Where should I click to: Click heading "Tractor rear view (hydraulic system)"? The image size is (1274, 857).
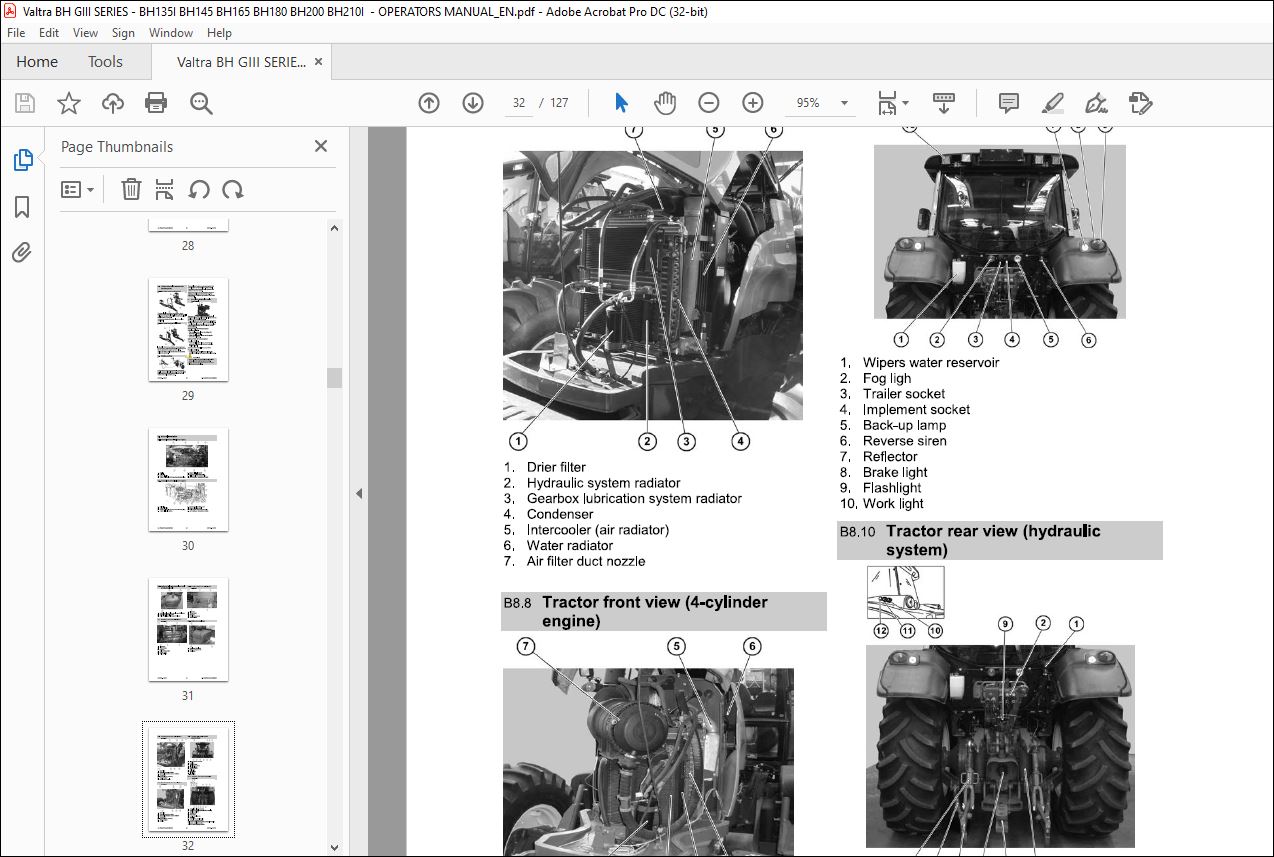993,540
